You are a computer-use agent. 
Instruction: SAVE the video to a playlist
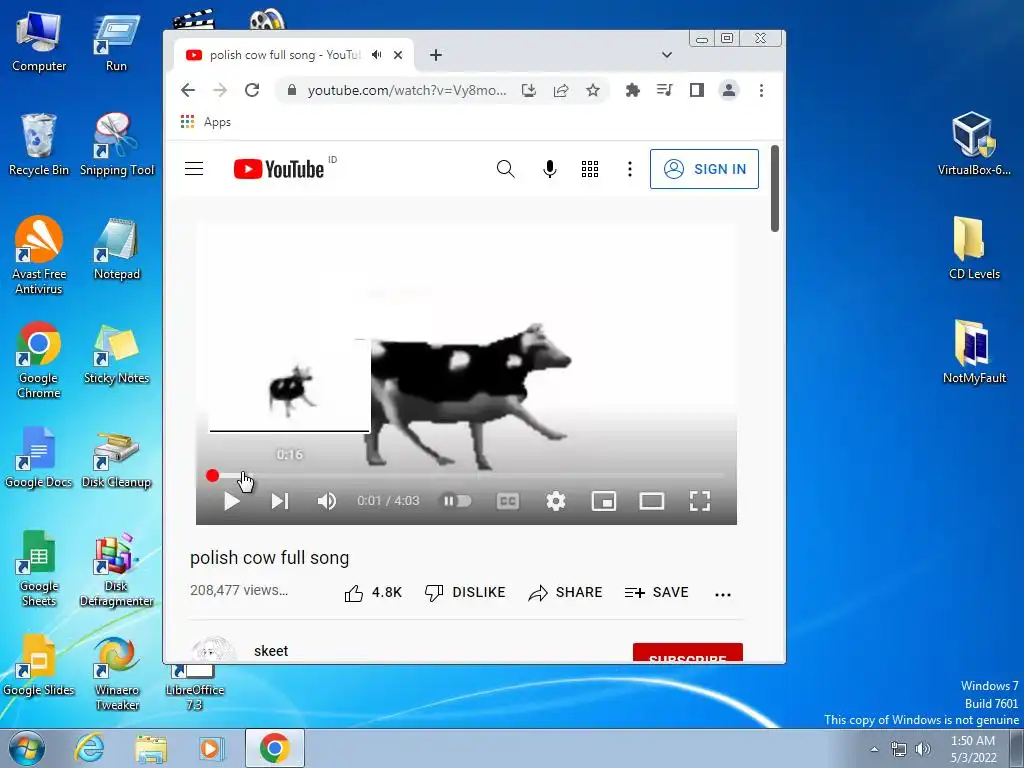[x=656, y=592]
